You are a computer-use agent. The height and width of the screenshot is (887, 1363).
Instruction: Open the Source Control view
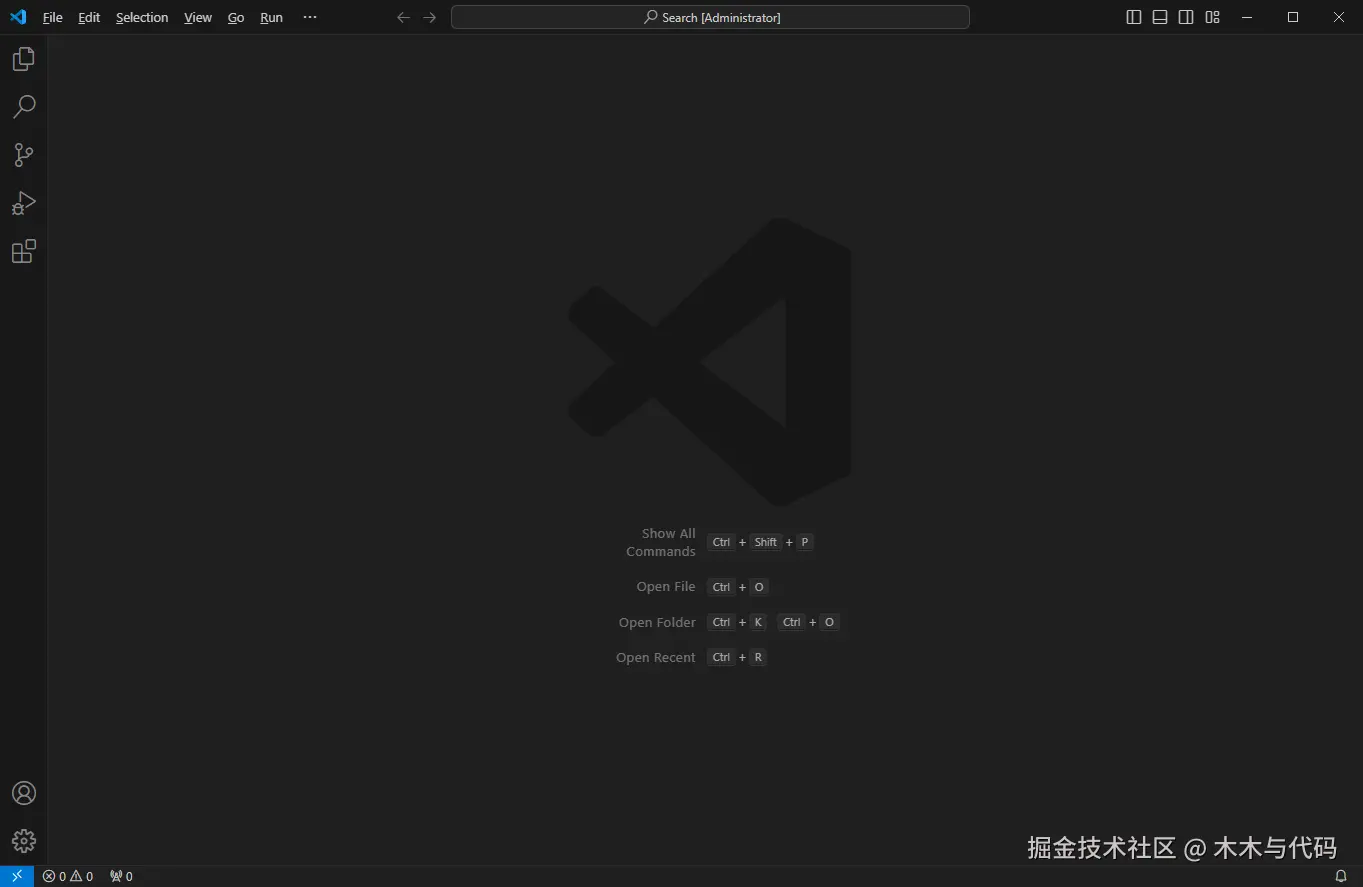(23, 155)
